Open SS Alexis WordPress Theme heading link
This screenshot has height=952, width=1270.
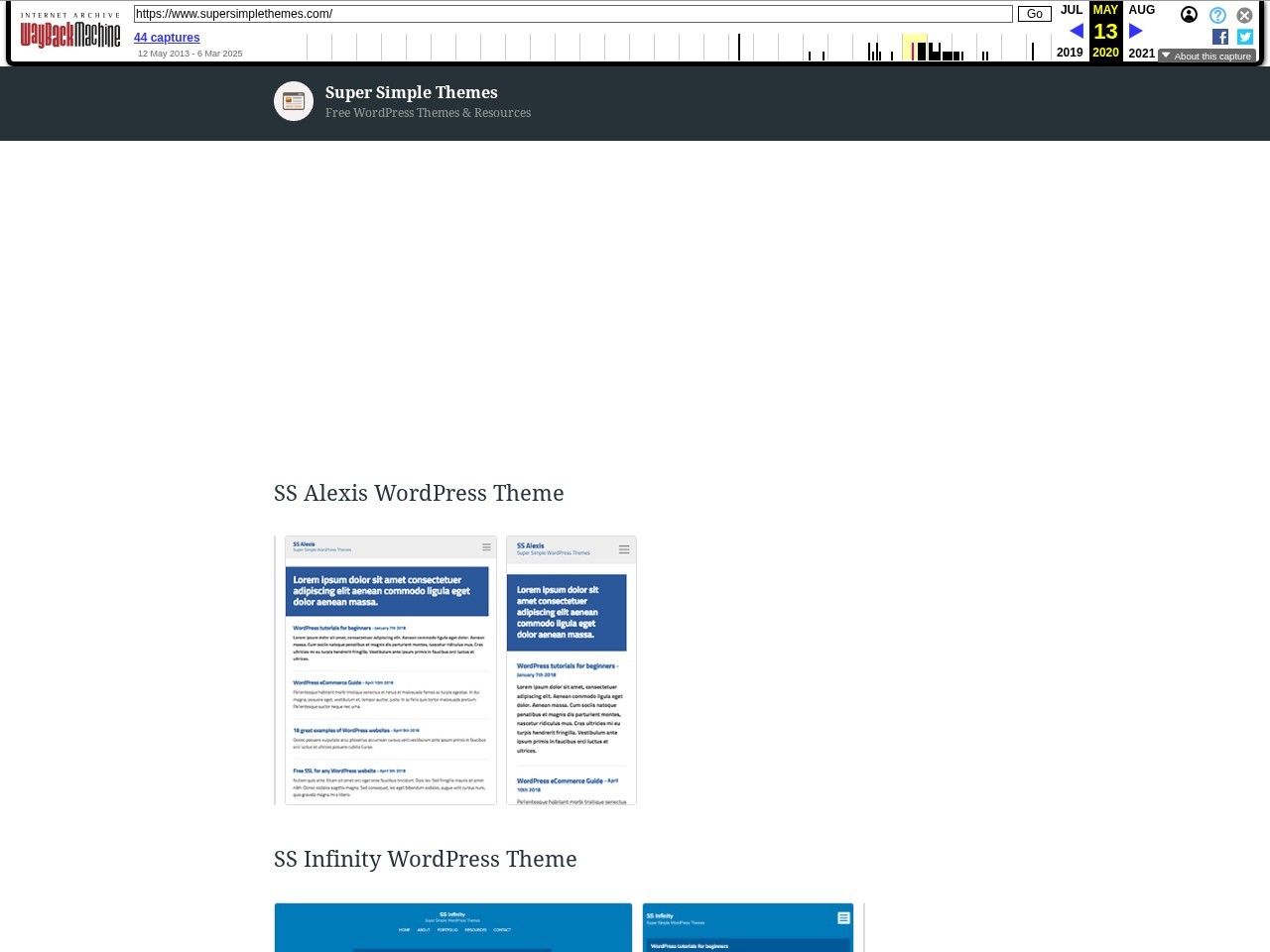[x=419, y=493]
